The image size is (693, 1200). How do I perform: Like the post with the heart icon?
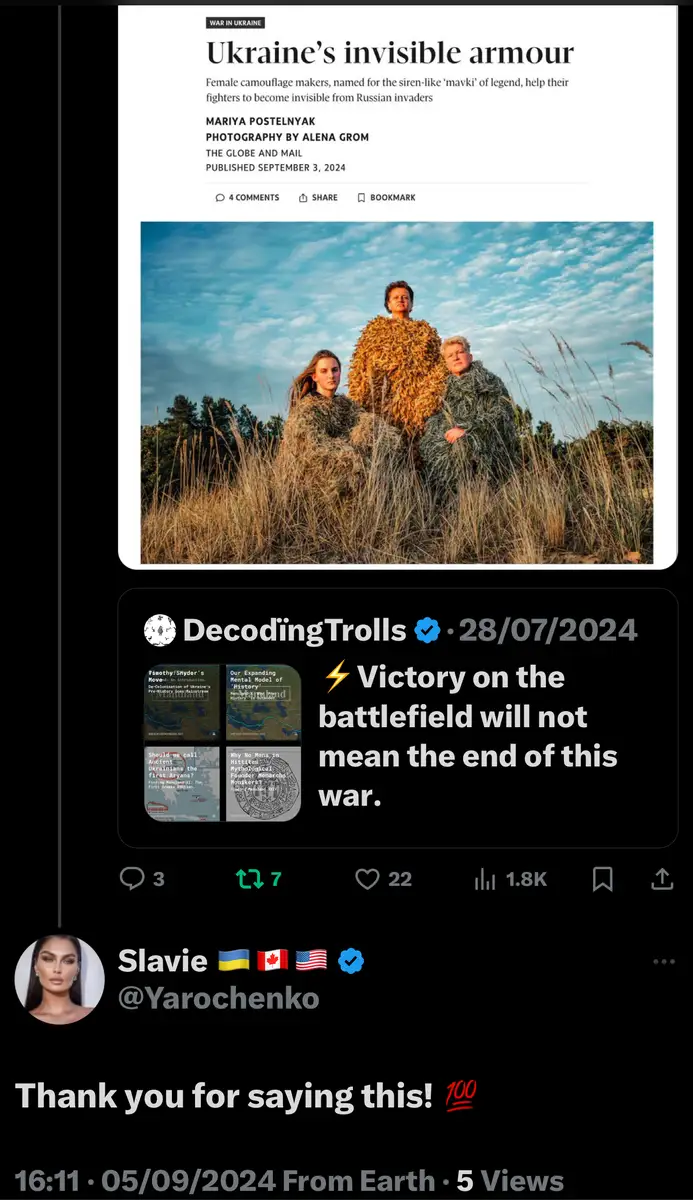tap(368, 878)
